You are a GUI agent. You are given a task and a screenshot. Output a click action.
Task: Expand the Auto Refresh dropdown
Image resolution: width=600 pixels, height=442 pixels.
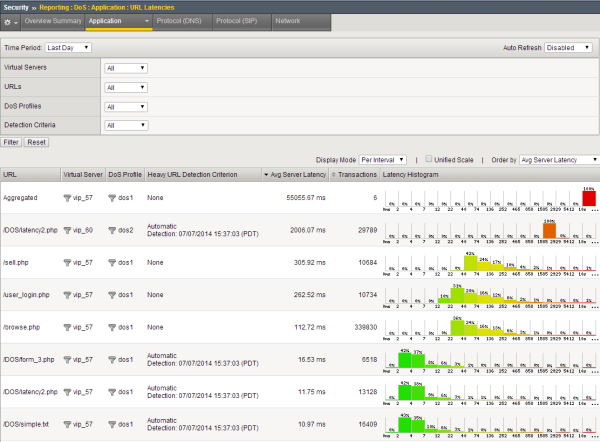[568, 47]
